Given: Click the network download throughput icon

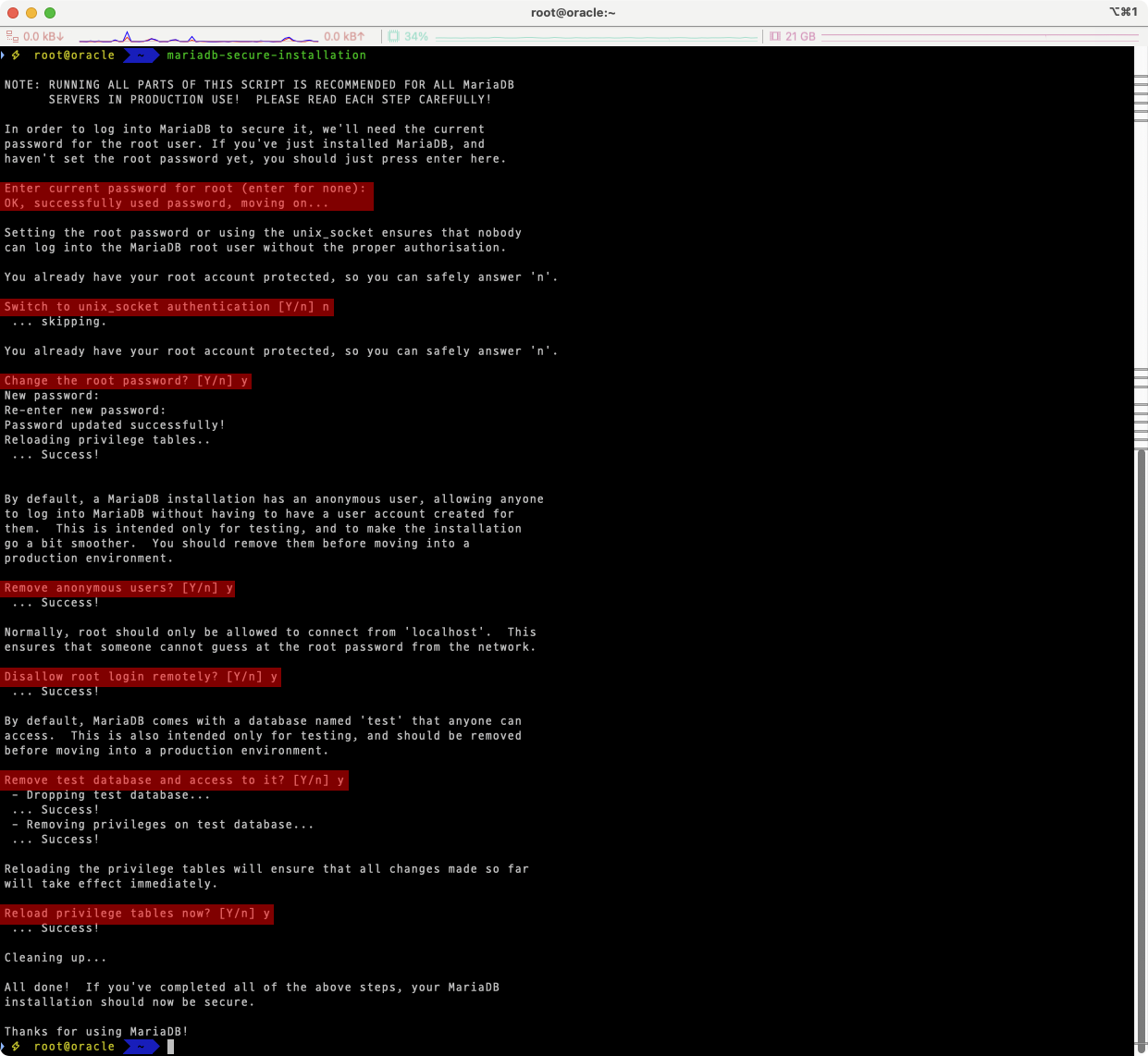Looking at the screenshot, I should [x=13, y=36].
